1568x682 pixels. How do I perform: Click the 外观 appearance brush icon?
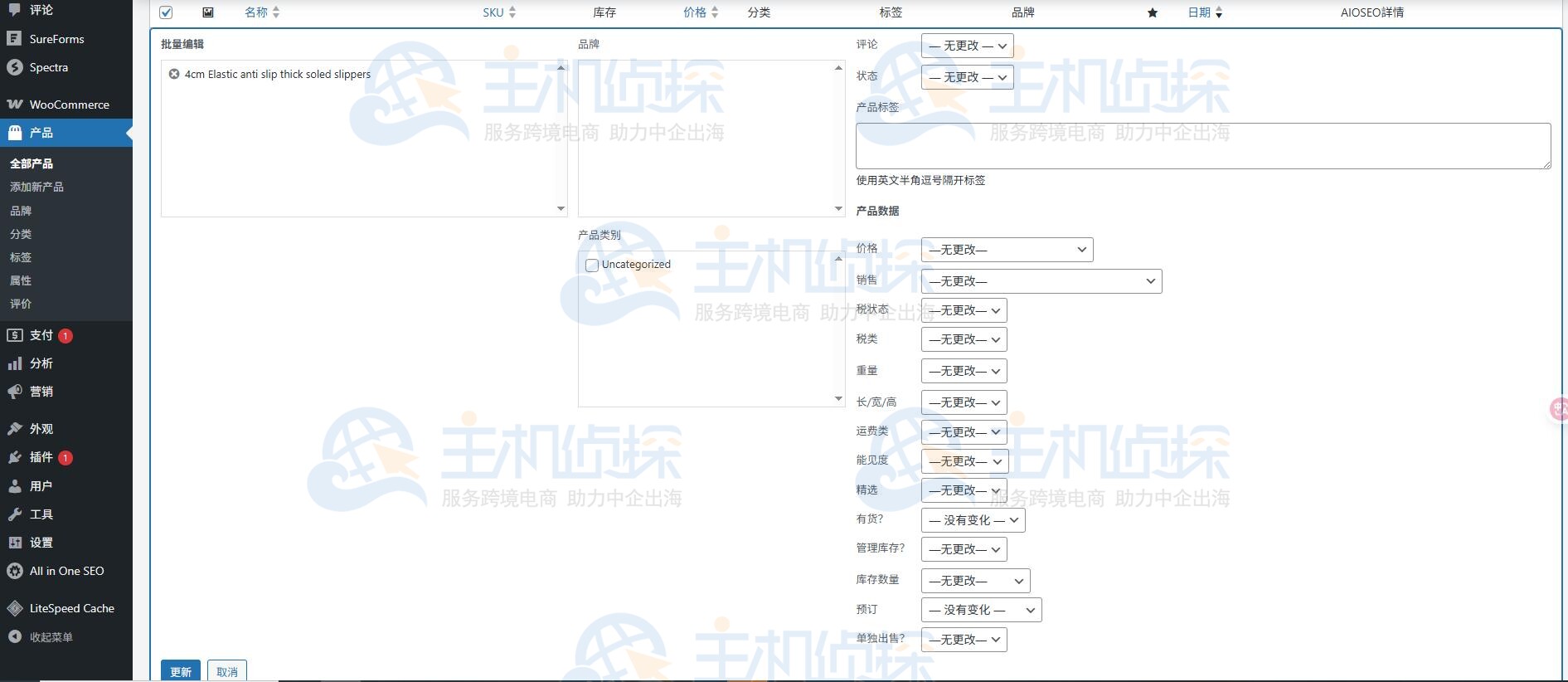coord(14,429)
